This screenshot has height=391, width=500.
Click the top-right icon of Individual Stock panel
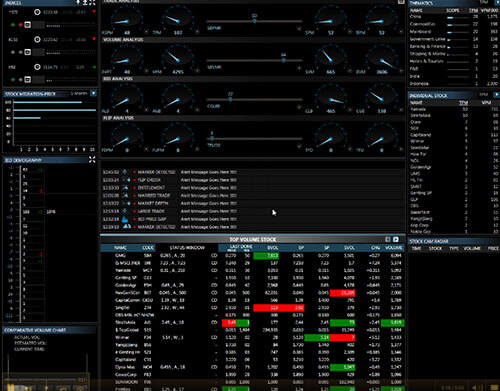click(496, 95)
